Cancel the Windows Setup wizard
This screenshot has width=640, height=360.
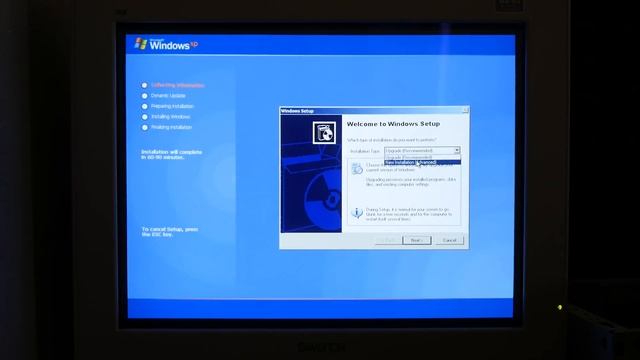(x=449, y=240)
